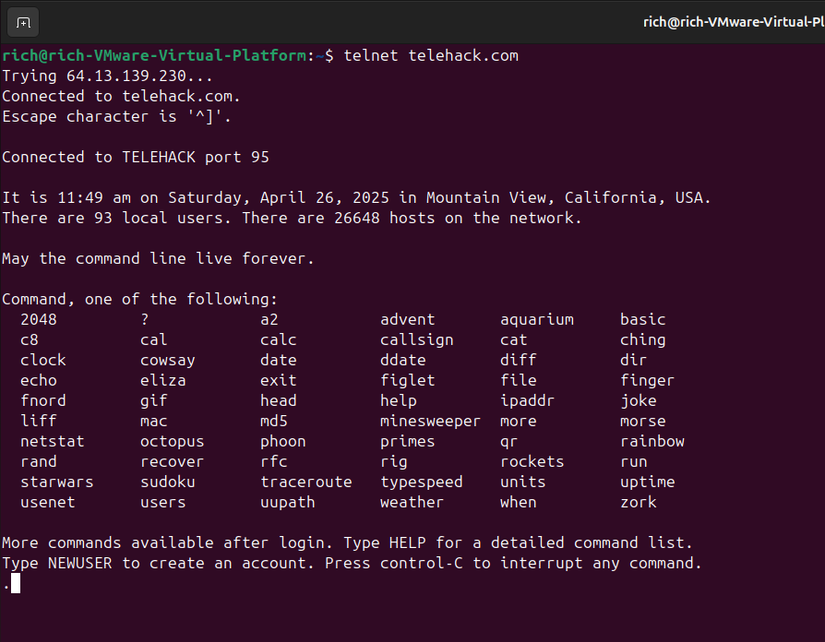
Task: Click the terminal cursor at the prompt
Action: 15,583
